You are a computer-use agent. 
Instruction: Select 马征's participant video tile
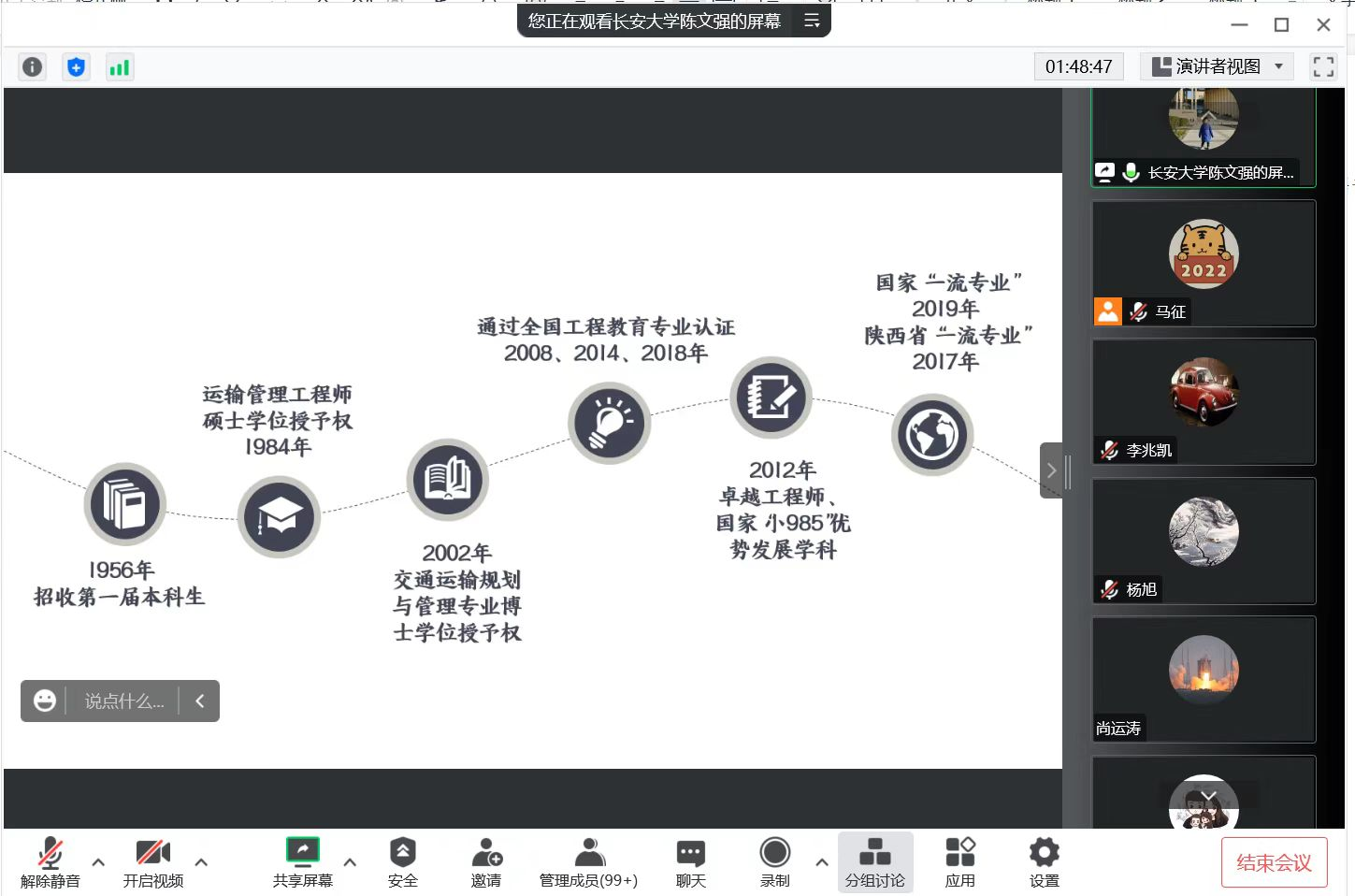tap(1204, 264)
